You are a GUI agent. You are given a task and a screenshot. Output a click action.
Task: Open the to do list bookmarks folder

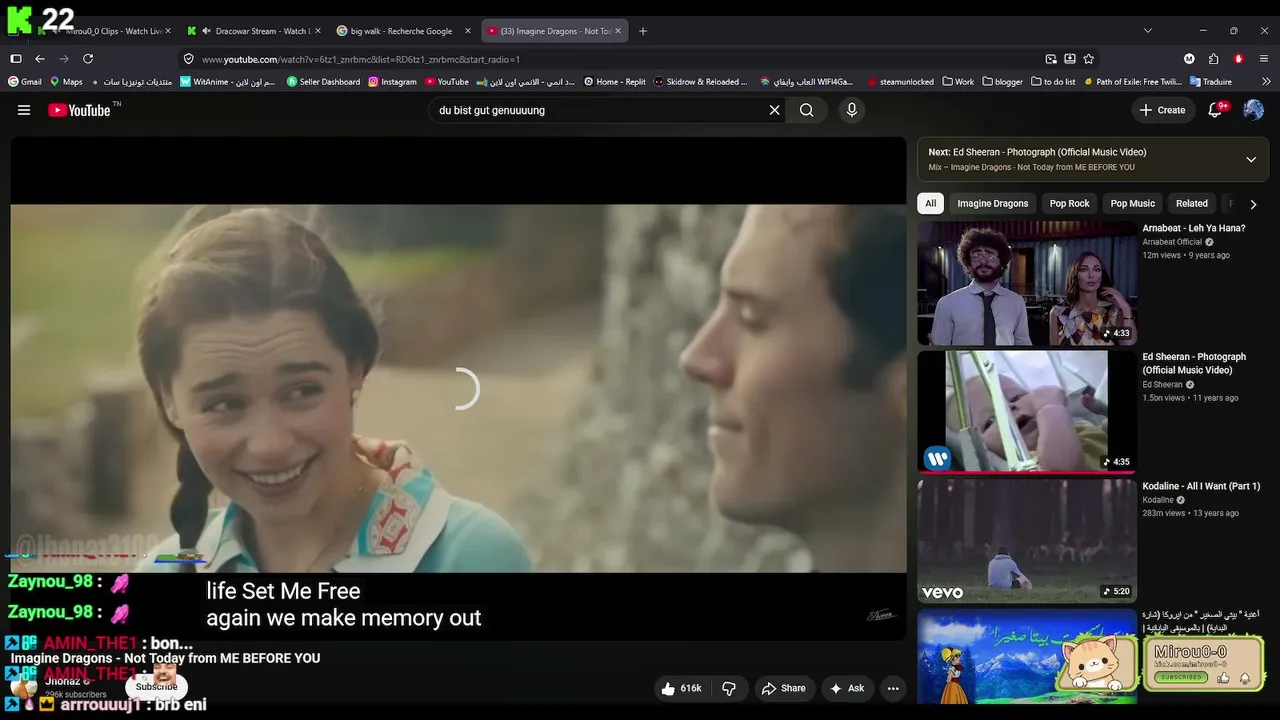[x=1053, y=82]
